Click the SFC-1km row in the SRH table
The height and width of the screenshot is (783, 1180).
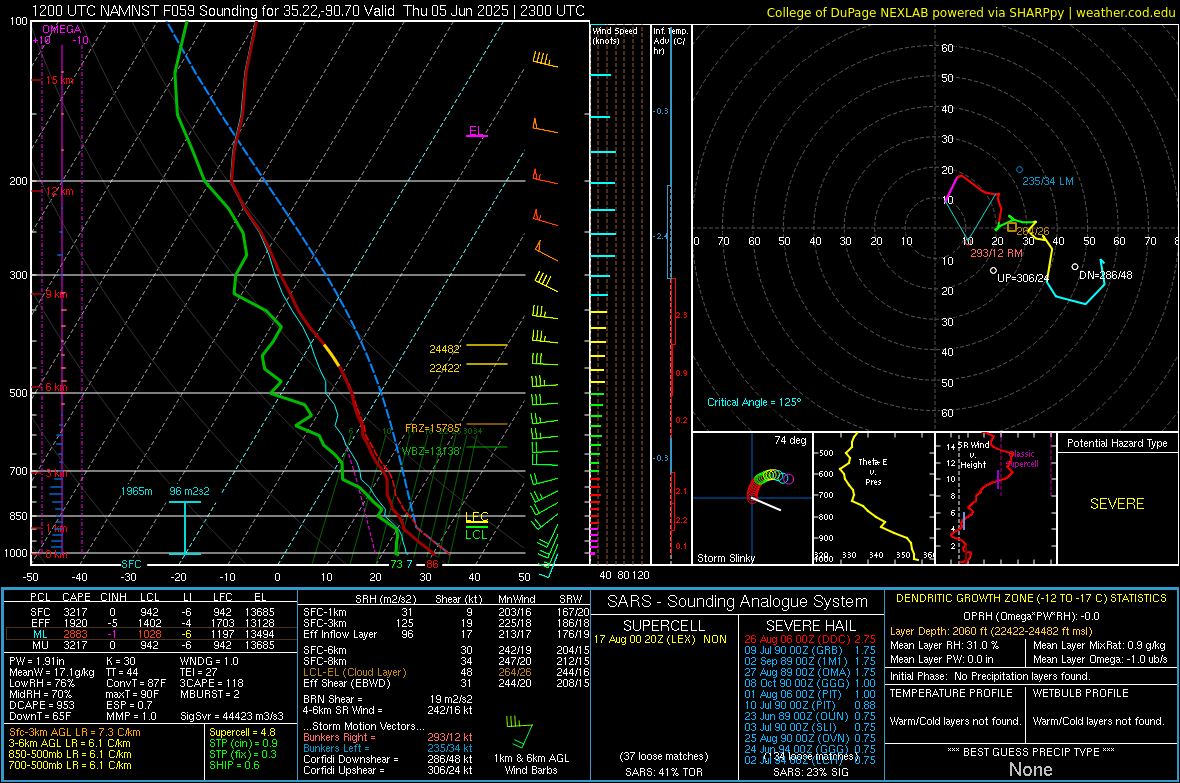446,612
